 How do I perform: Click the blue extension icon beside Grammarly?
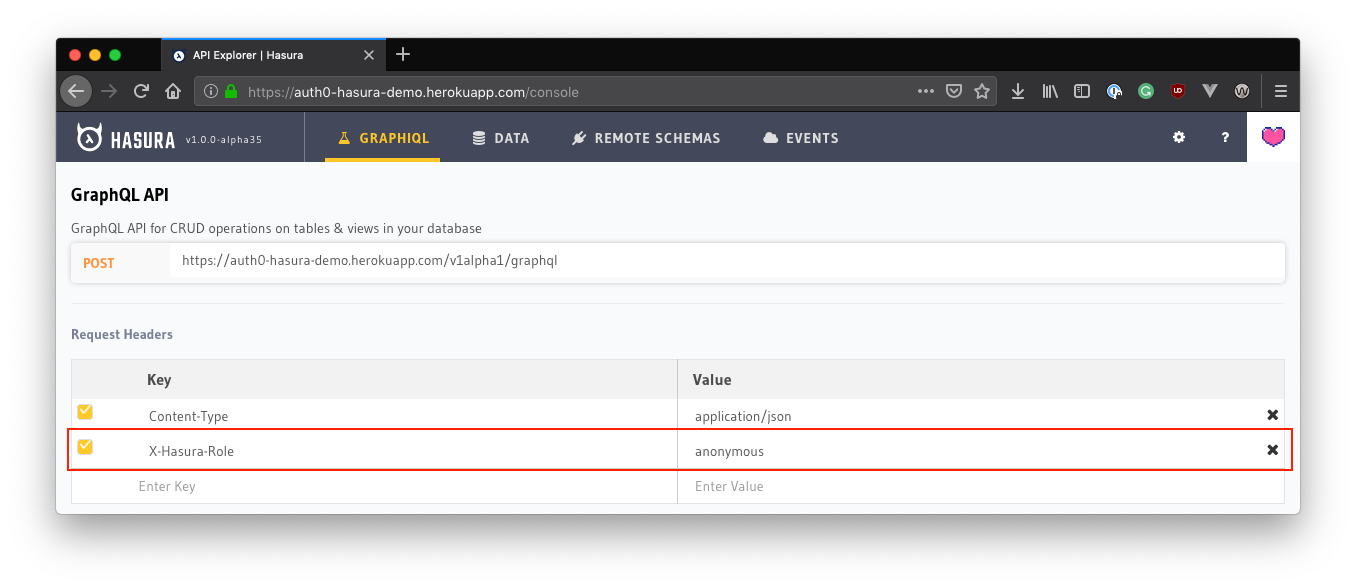1114,91
